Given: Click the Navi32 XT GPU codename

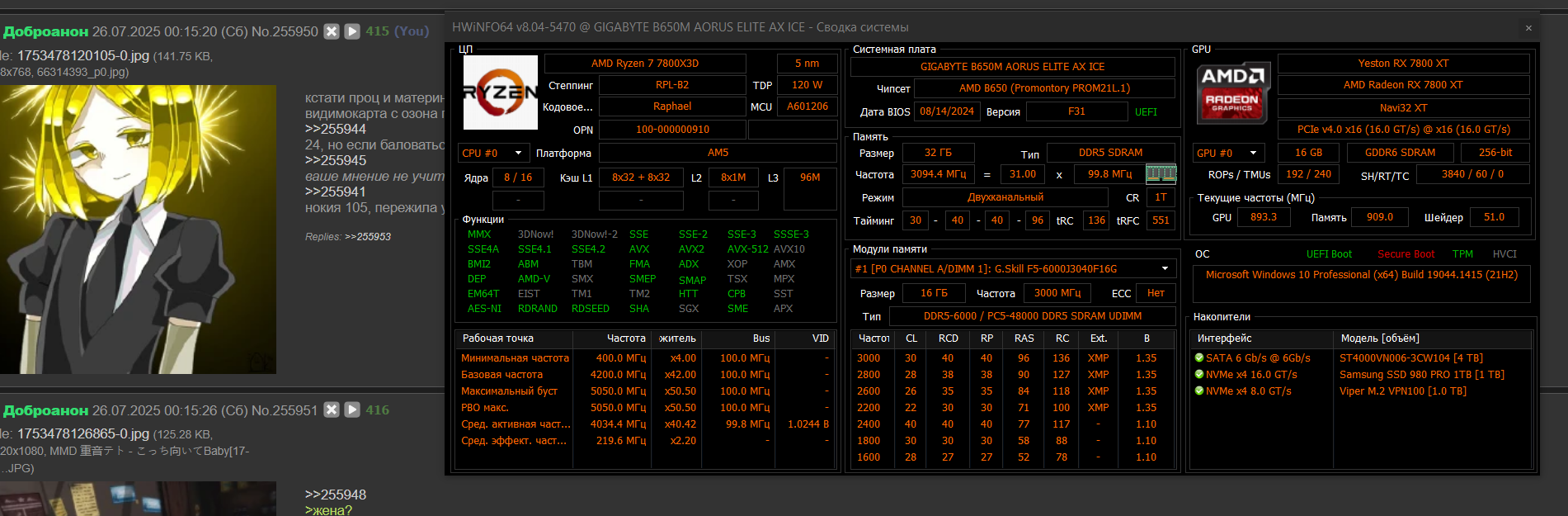Looking at the screenshot, I should coord(1403,108).
